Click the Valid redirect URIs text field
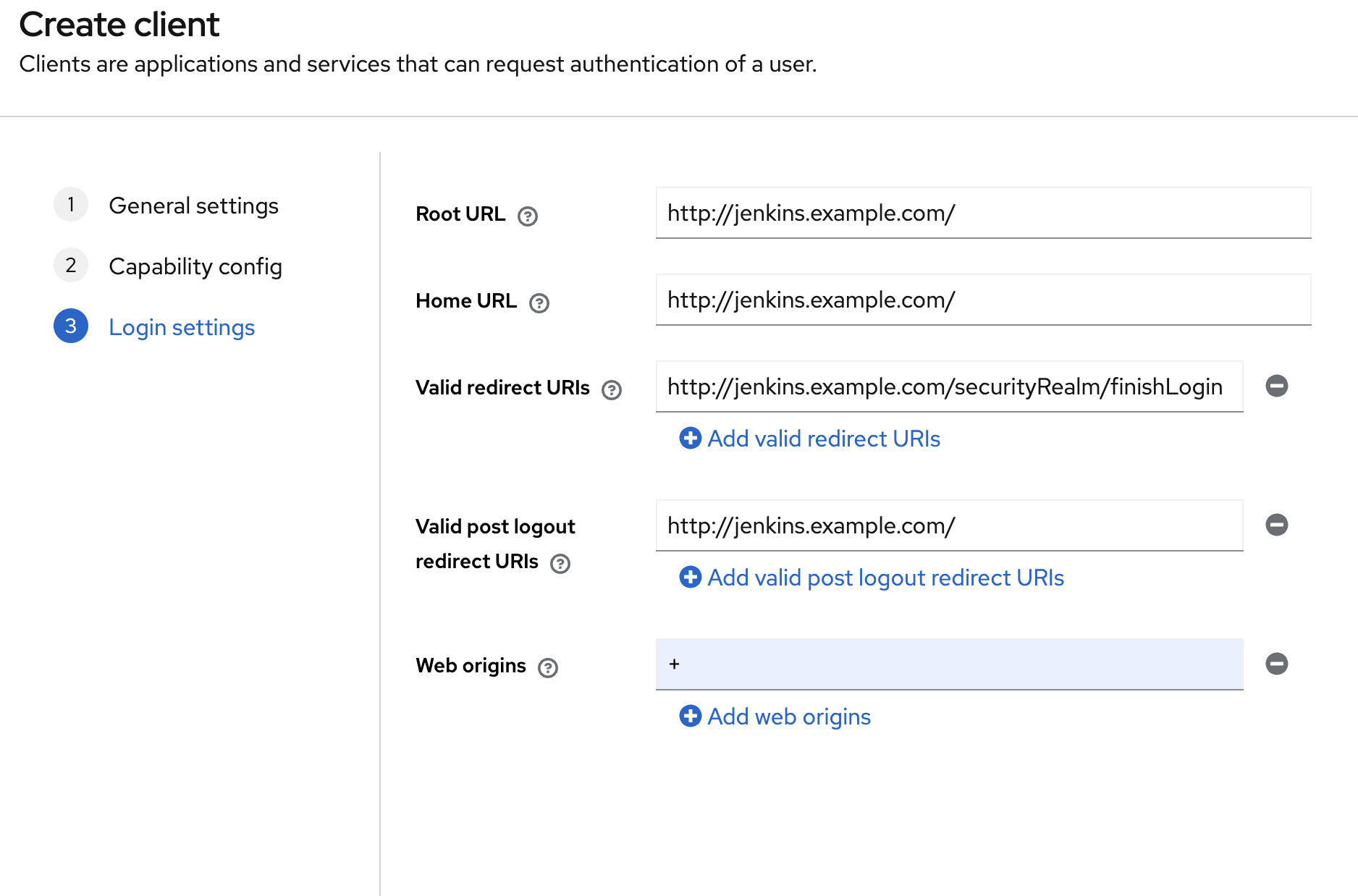1358x896 pixels. [949, 387]
